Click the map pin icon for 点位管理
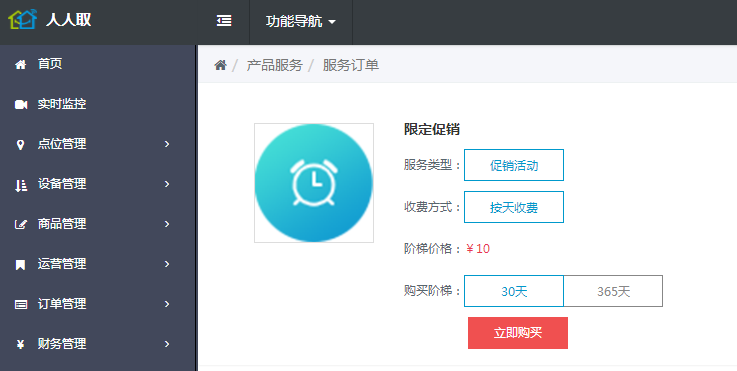 [x=20, y=144]
